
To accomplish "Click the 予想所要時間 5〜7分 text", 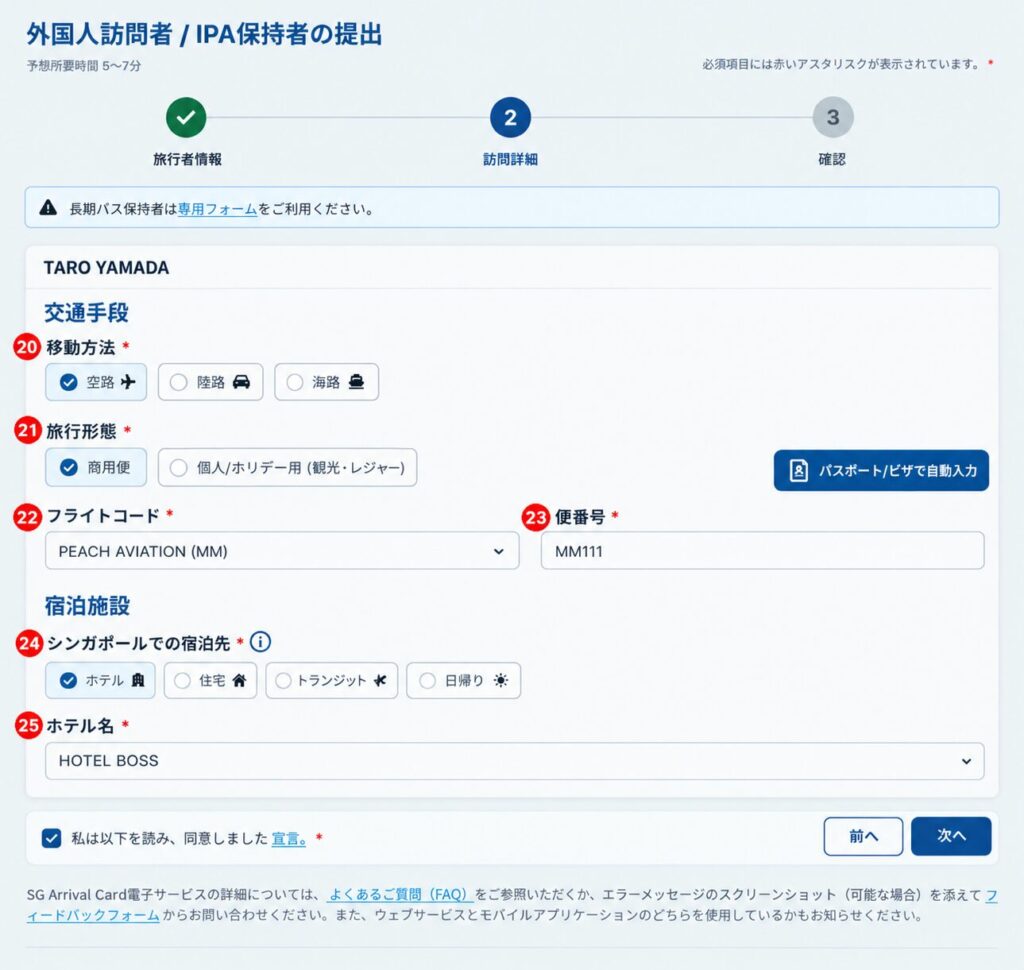I will coord(84,66).
